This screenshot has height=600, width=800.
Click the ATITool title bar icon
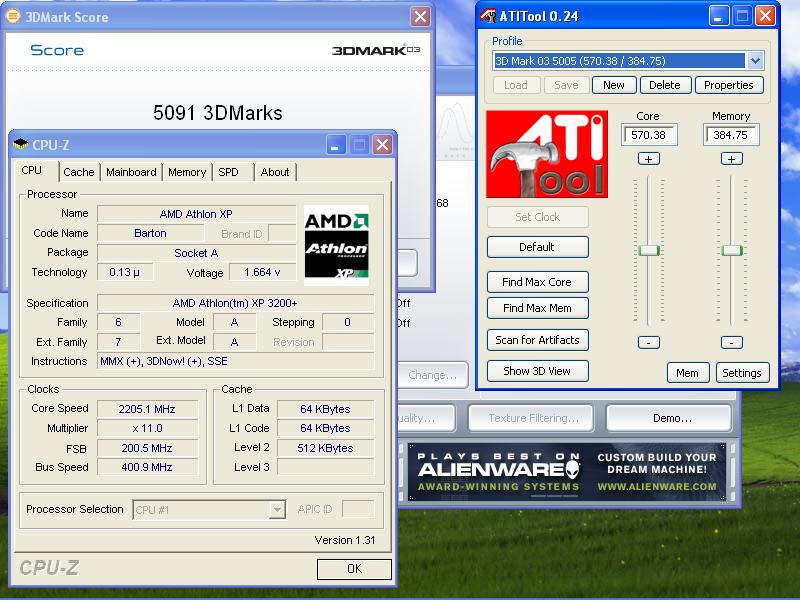click(488, 16)
